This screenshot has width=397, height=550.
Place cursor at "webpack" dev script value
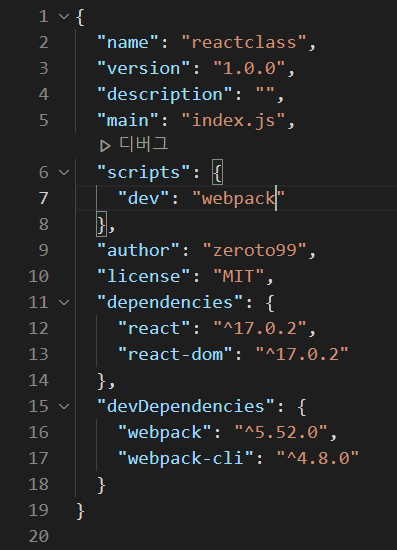[238, 199]
